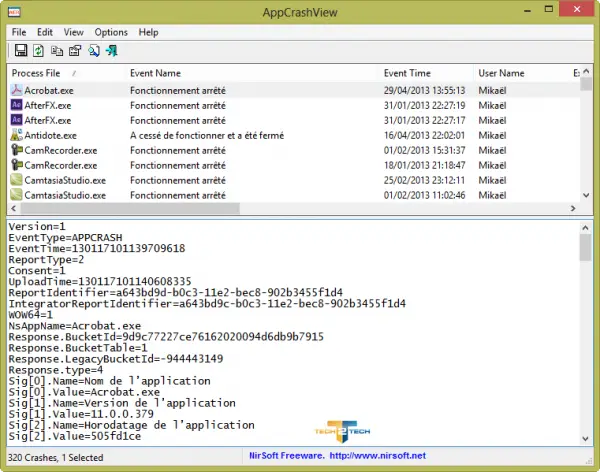Click the Exit toolbar icon
The image size is (600, 472).
(112, 51)
